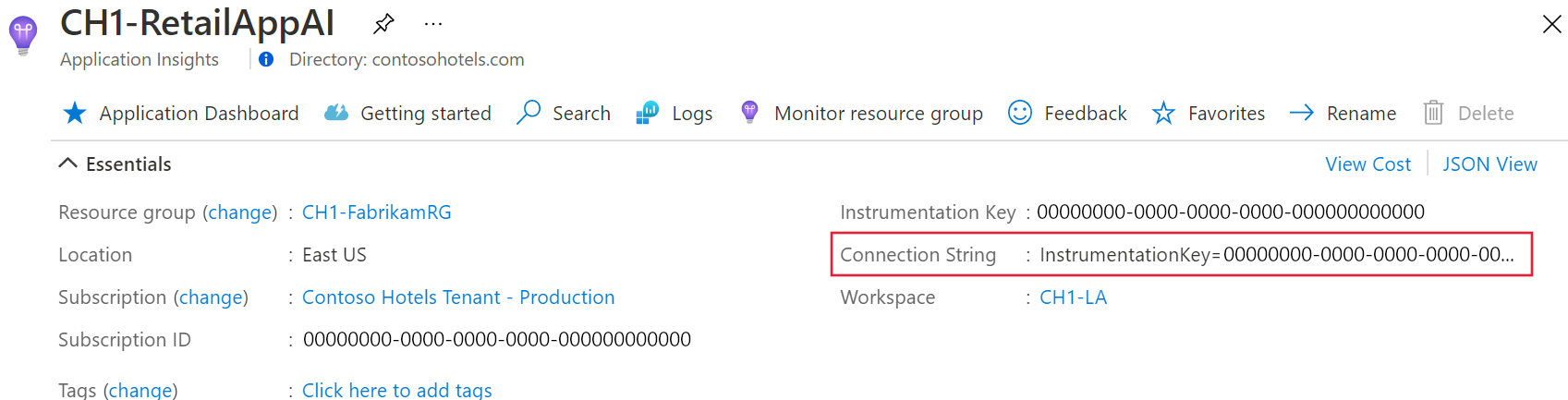Click Monitor resource group bulb icon
Viewport: 1568px width, 400px height.
coord(749,113)
